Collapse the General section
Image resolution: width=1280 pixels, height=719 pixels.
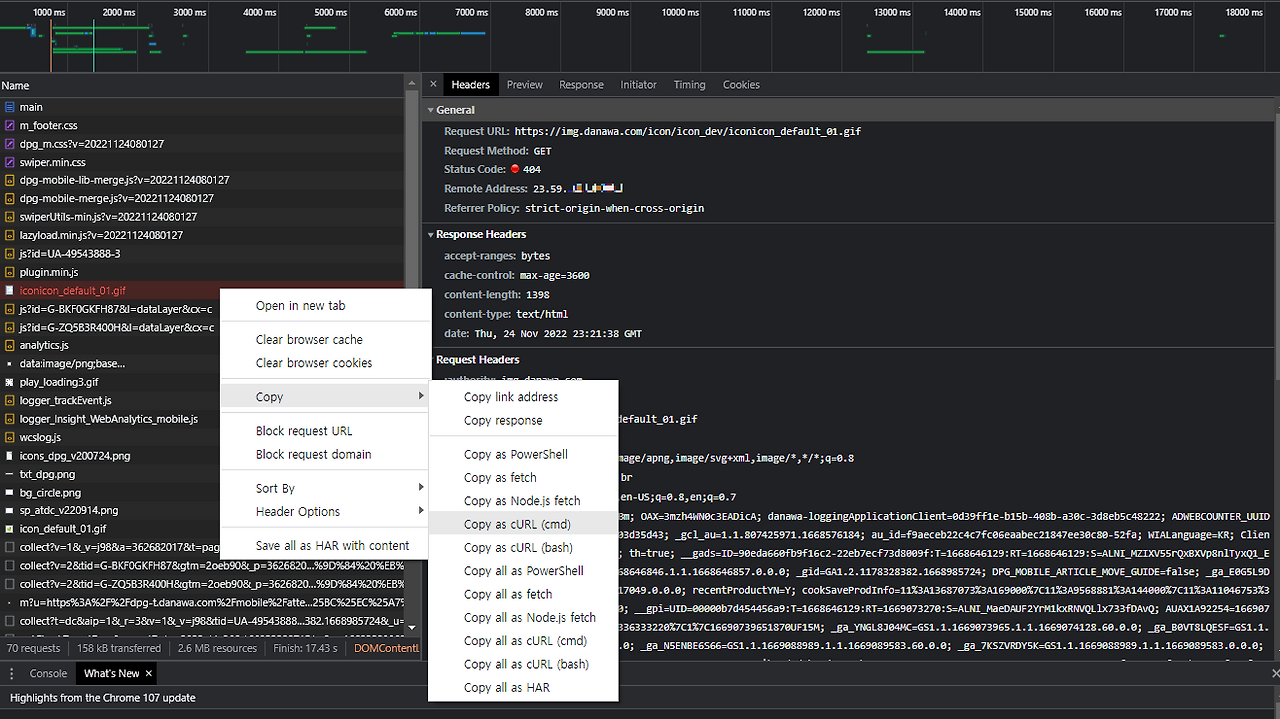(x=431, y=110)
